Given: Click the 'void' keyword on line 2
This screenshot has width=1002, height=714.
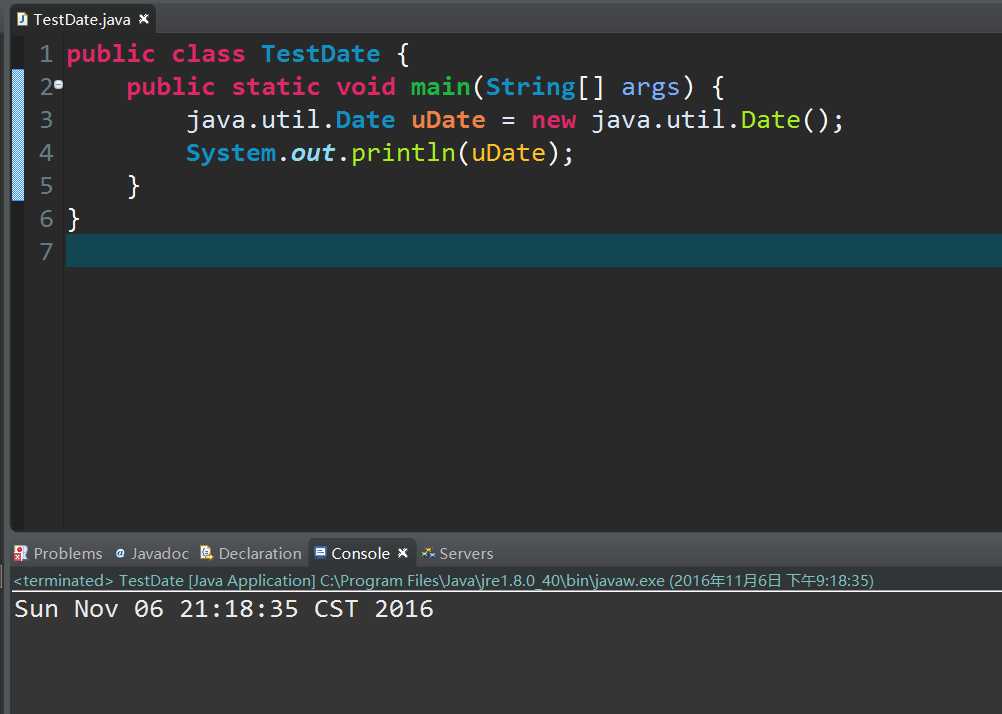Looking at the screenshot, I should point(366,86).
